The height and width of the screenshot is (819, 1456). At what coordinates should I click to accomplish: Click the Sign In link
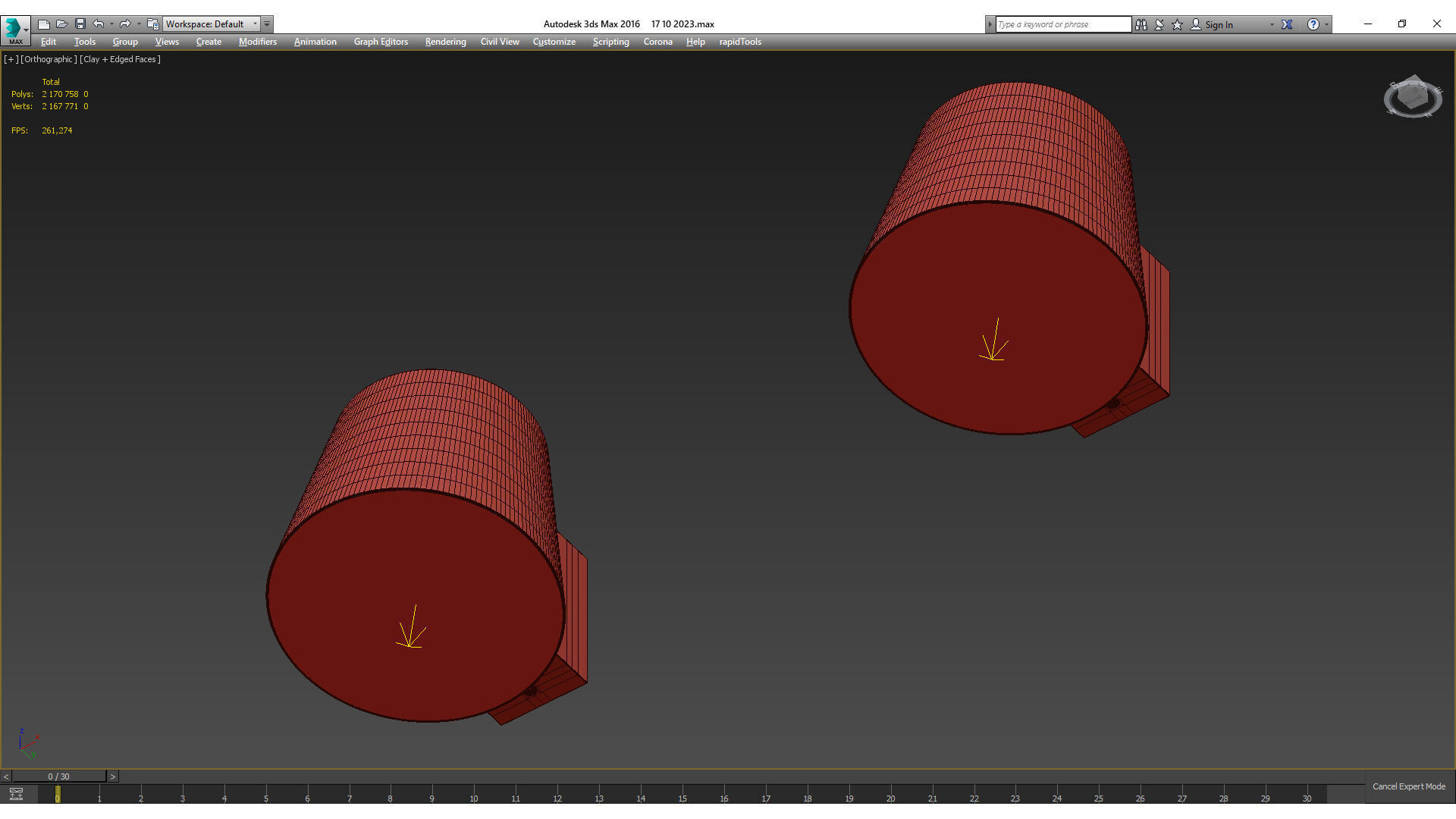coord(1219,25)
